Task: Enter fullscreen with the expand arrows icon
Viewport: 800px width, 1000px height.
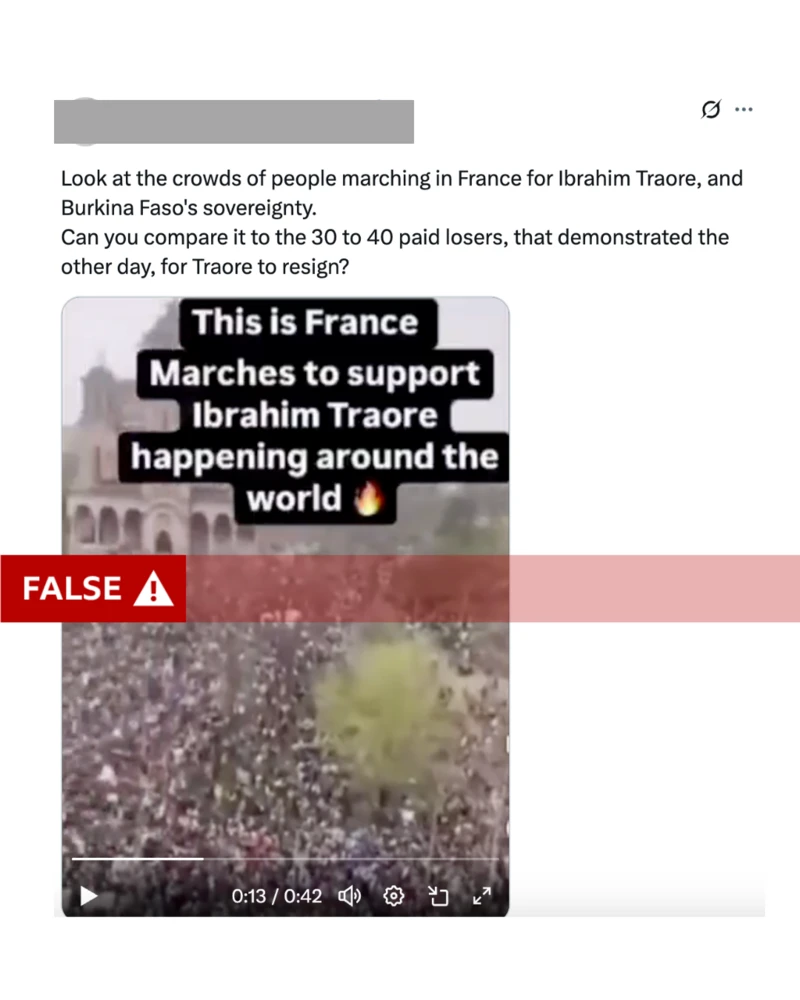Action: click(482, 896)
